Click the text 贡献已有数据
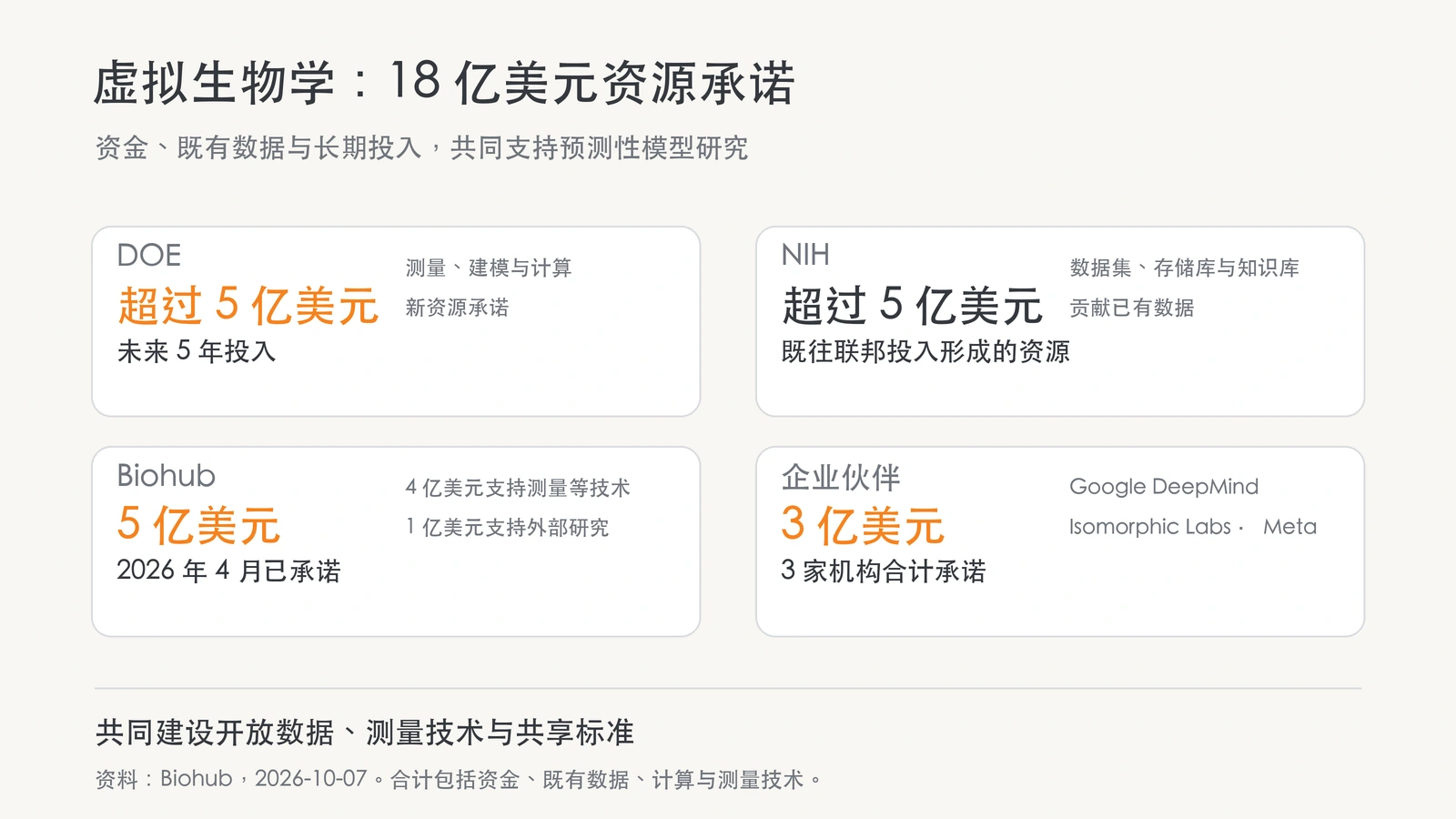1456x819 pixels. click(x=1132, y=308)
